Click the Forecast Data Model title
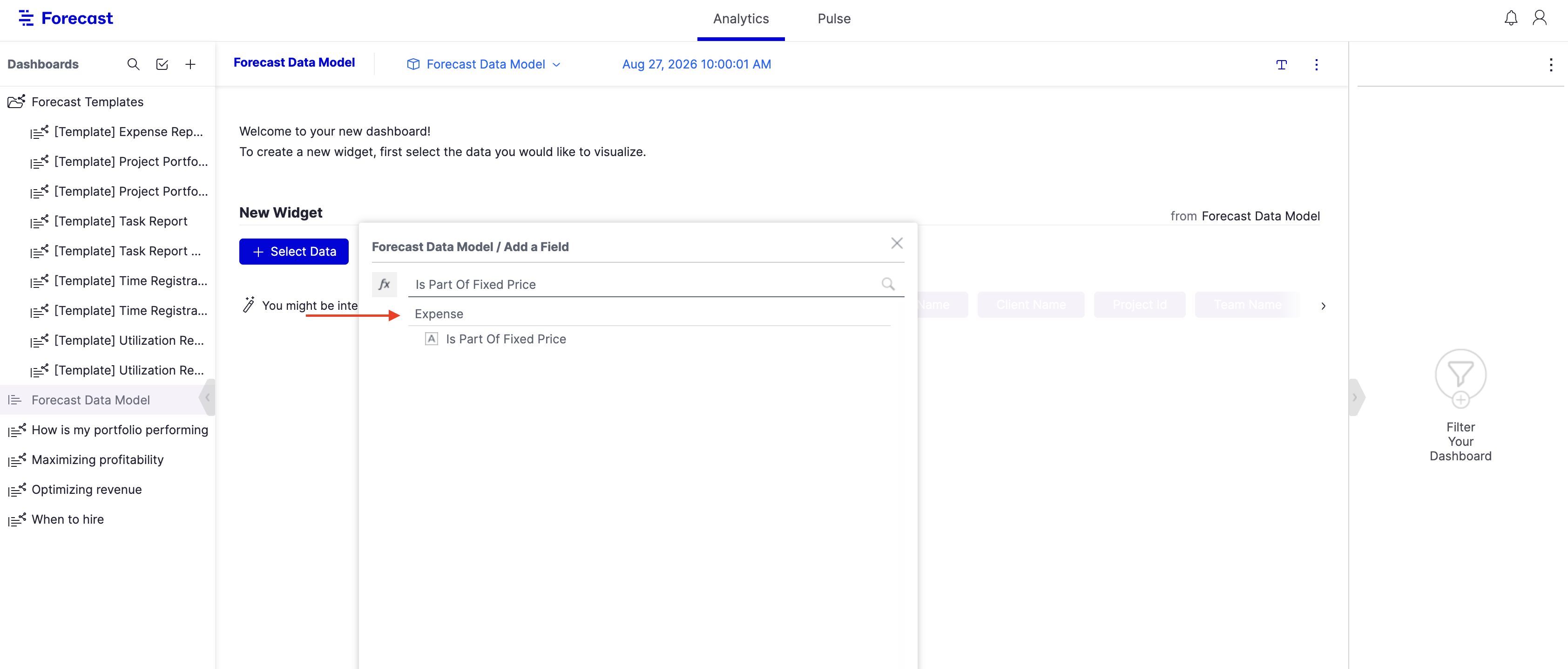The width and height of the screenshot is (1568, 669). click(294, 63)
